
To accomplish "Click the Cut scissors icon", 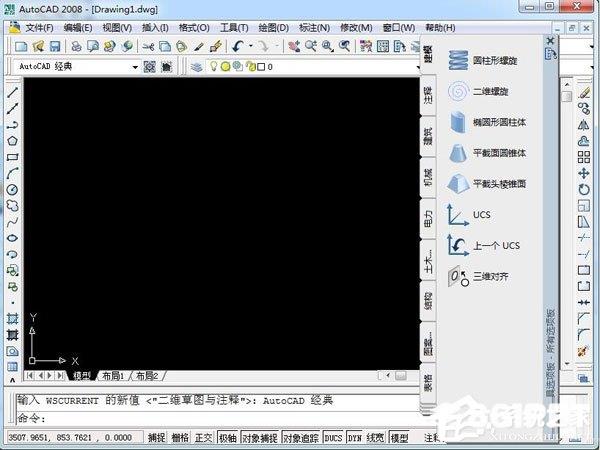I will point(148,47).
